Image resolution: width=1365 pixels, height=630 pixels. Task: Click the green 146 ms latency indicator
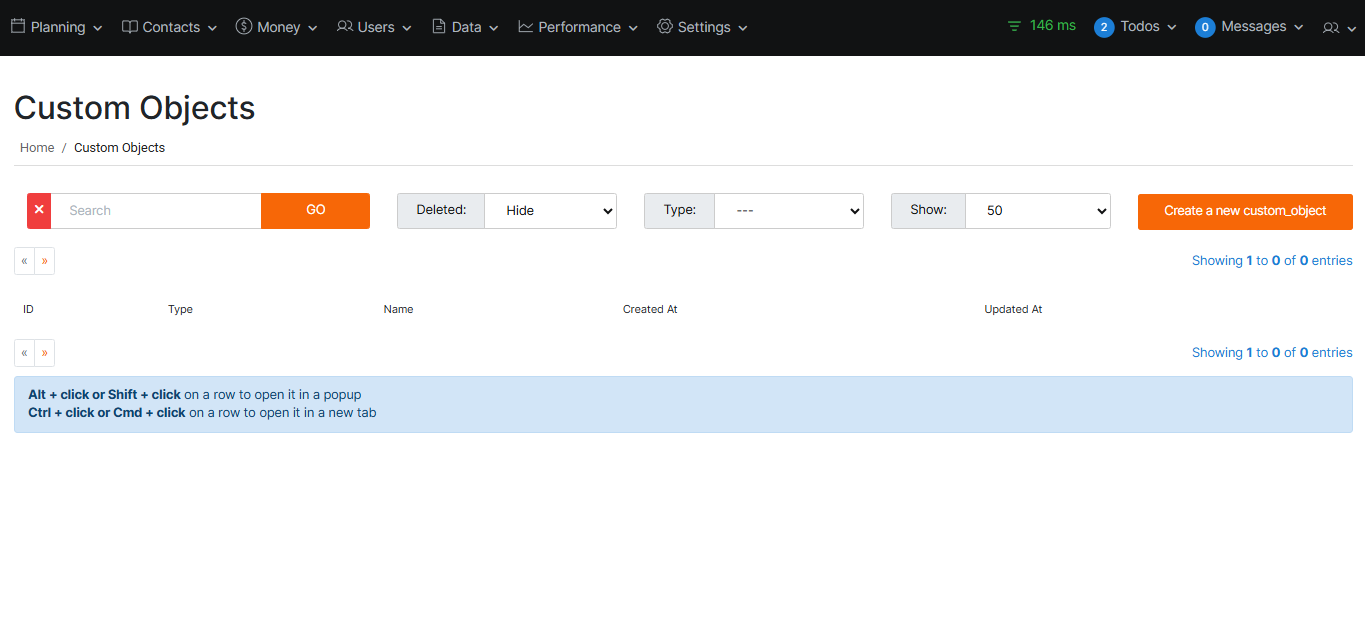tap(1041, 26)
